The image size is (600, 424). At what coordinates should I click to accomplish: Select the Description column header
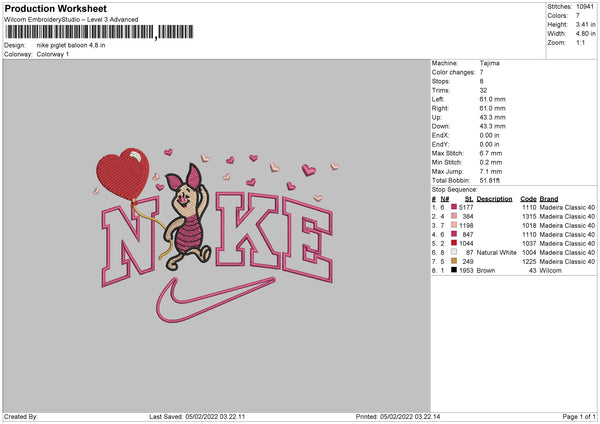coord(494,199)
